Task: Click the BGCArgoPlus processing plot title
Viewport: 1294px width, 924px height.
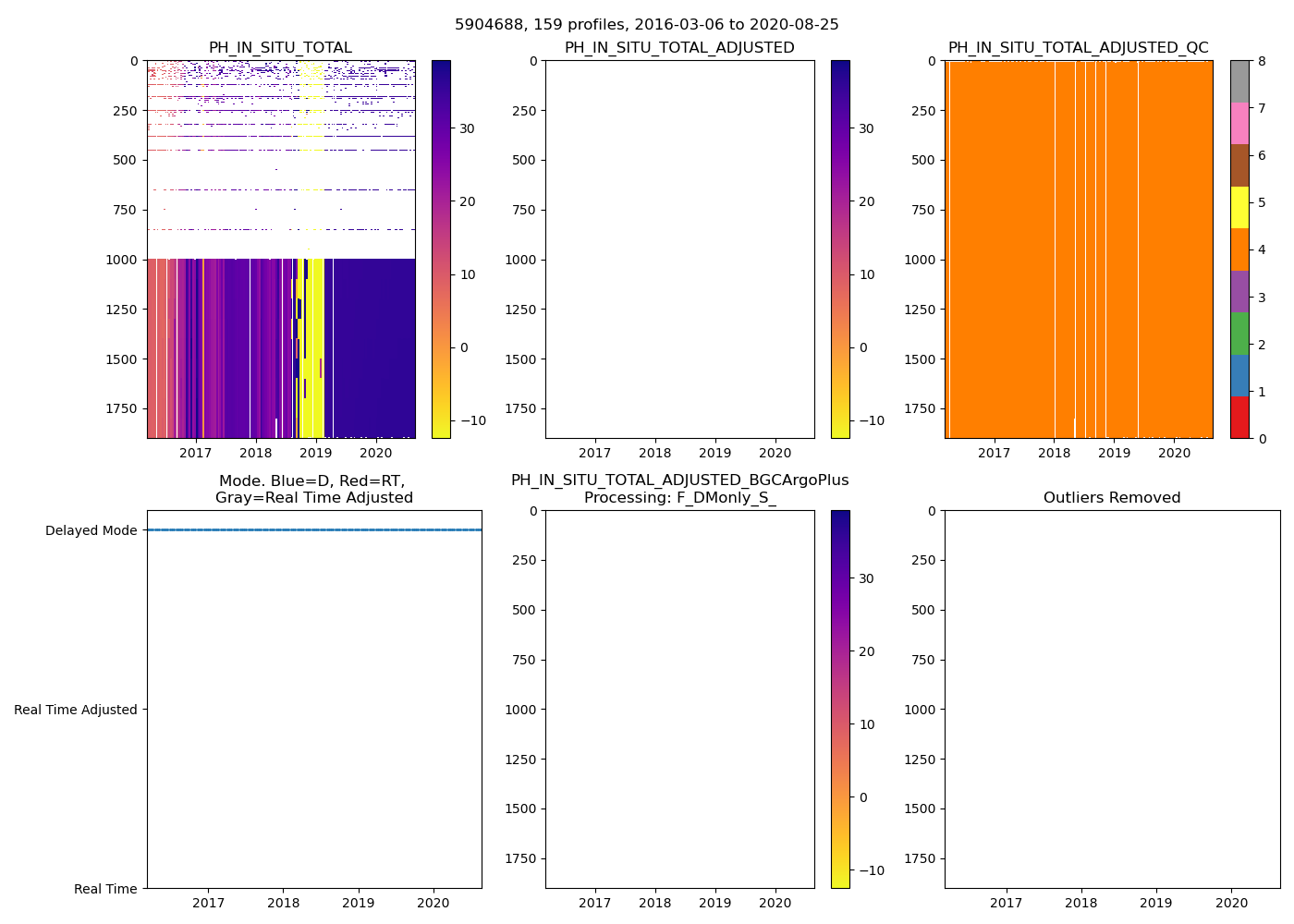Action: [x=679, y=489]
